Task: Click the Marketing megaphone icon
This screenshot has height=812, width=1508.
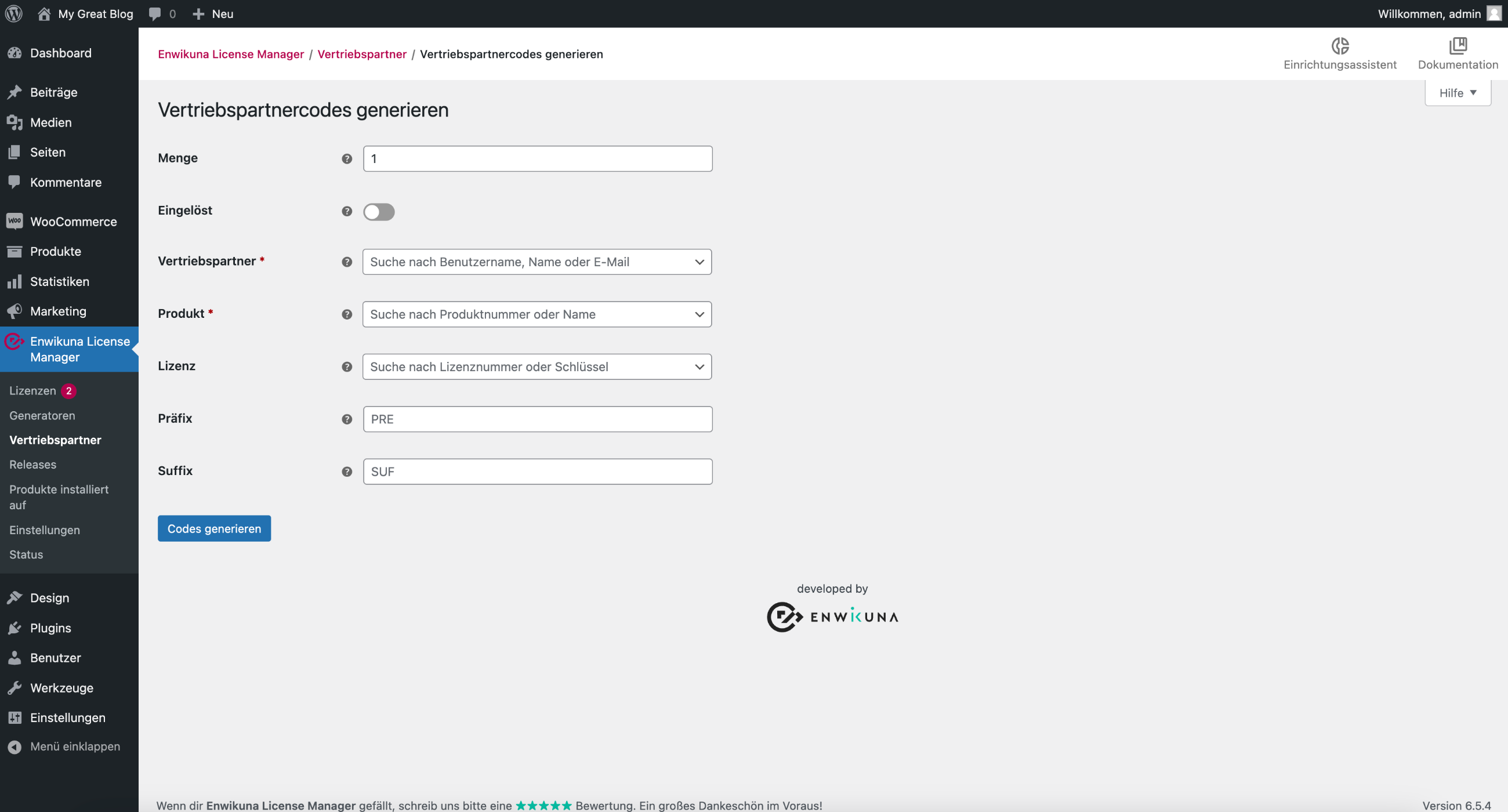Action: 14,311
